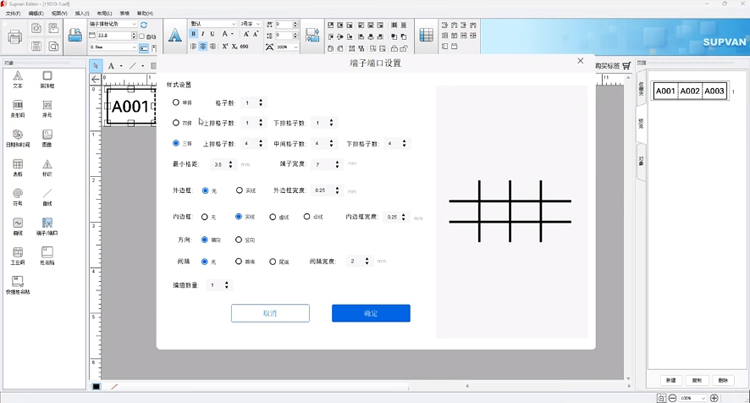Click the blue Confirm (确定) button
Image resolution: width=750 pixels, height=403 pixels.
tap(371, 313)
